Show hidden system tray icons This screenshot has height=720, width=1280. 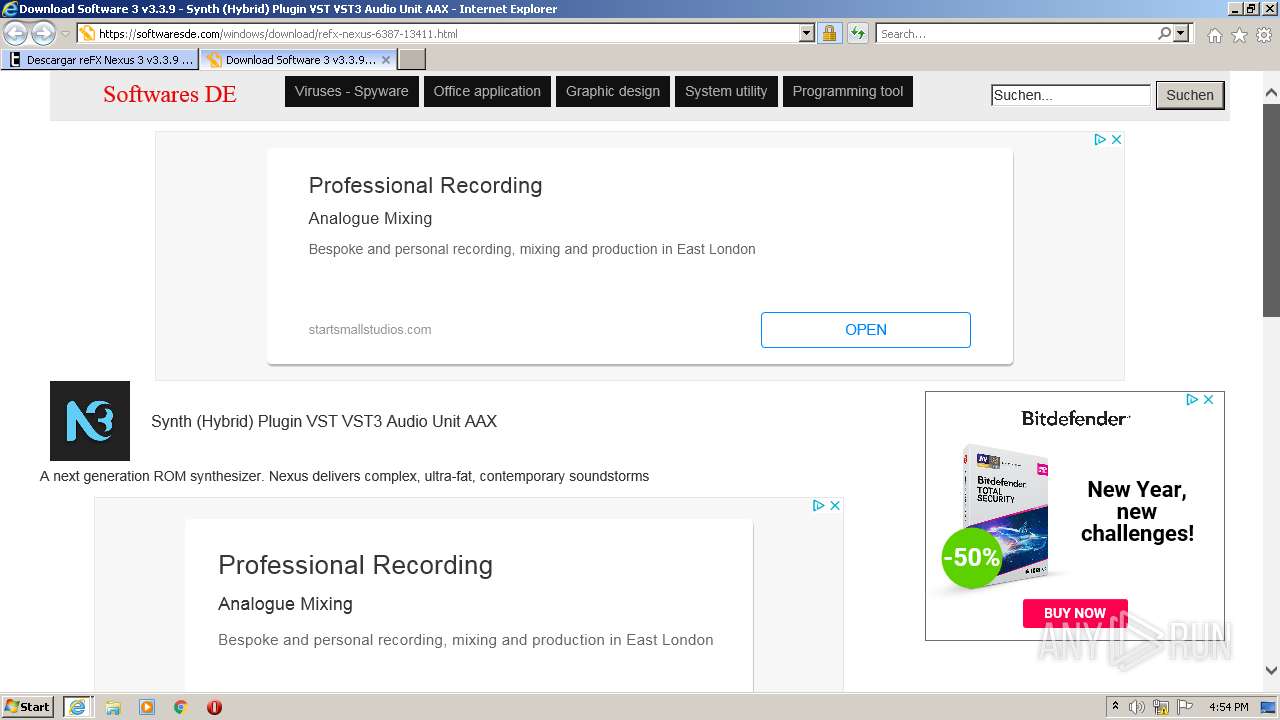click(x=1116, y=707)
